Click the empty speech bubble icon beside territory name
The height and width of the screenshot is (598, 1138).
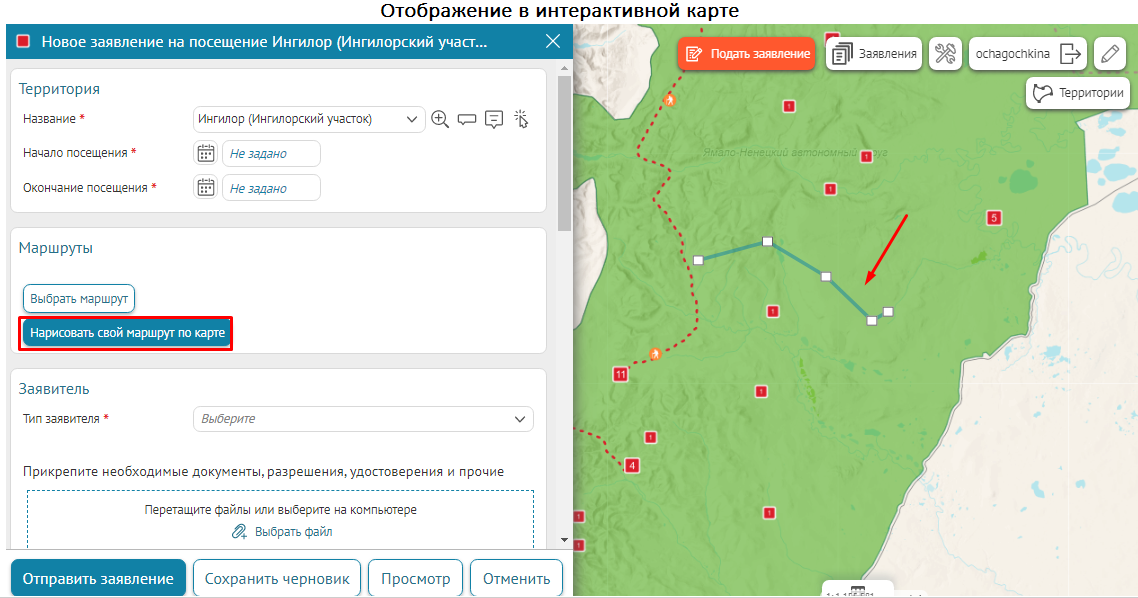click(467, 119)
